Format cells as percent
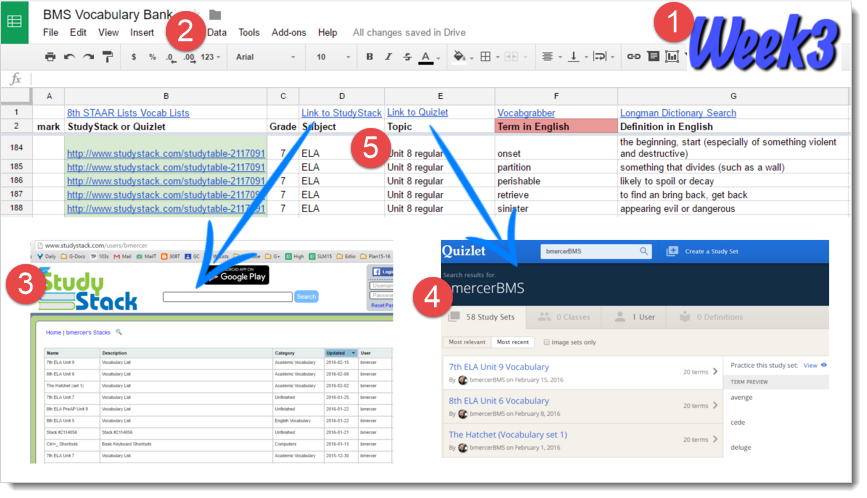867x498 pixels. 152,56
